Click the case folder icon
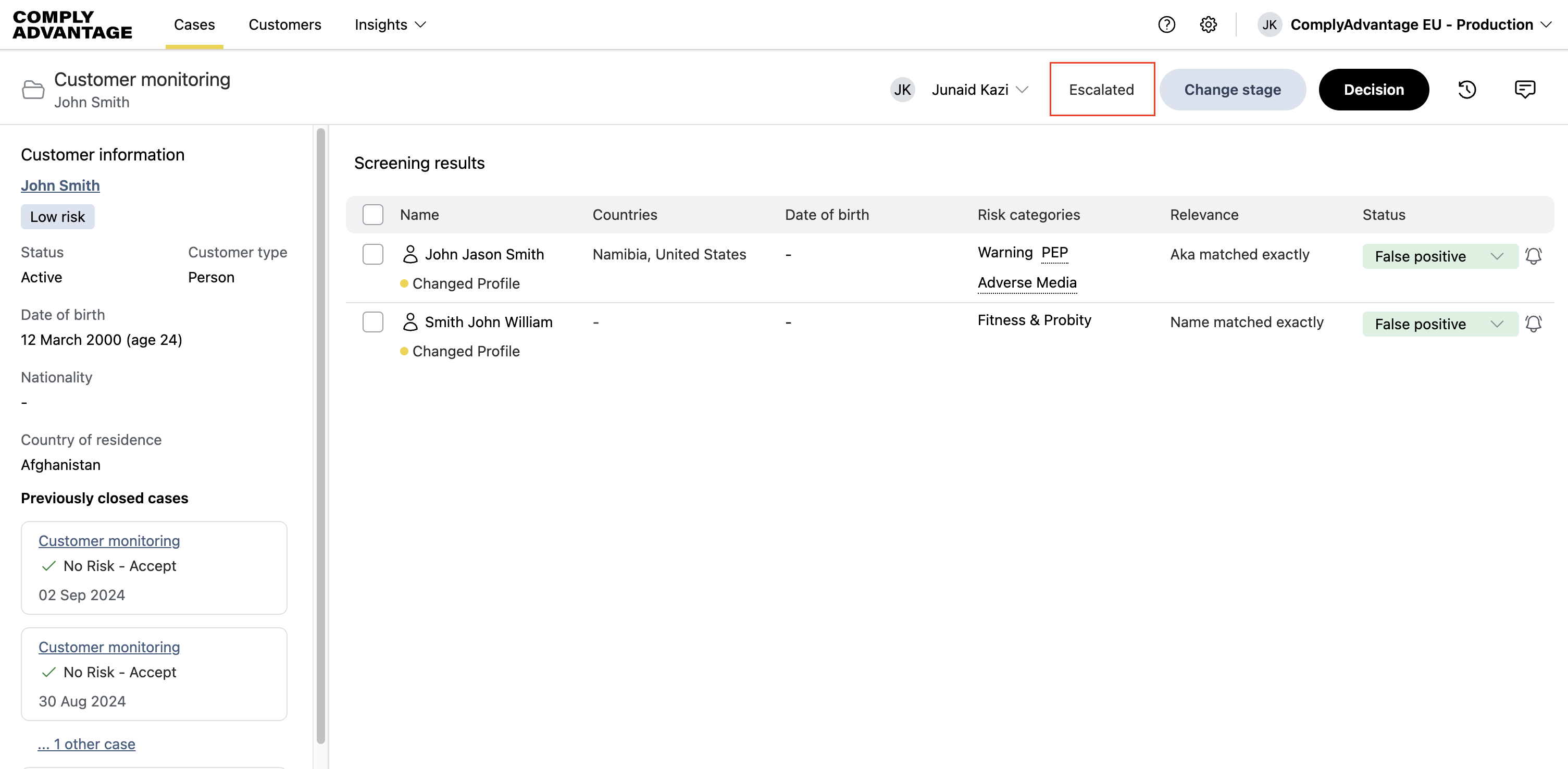Viewport: 1568px width, 769px height. tap(33, 90)
